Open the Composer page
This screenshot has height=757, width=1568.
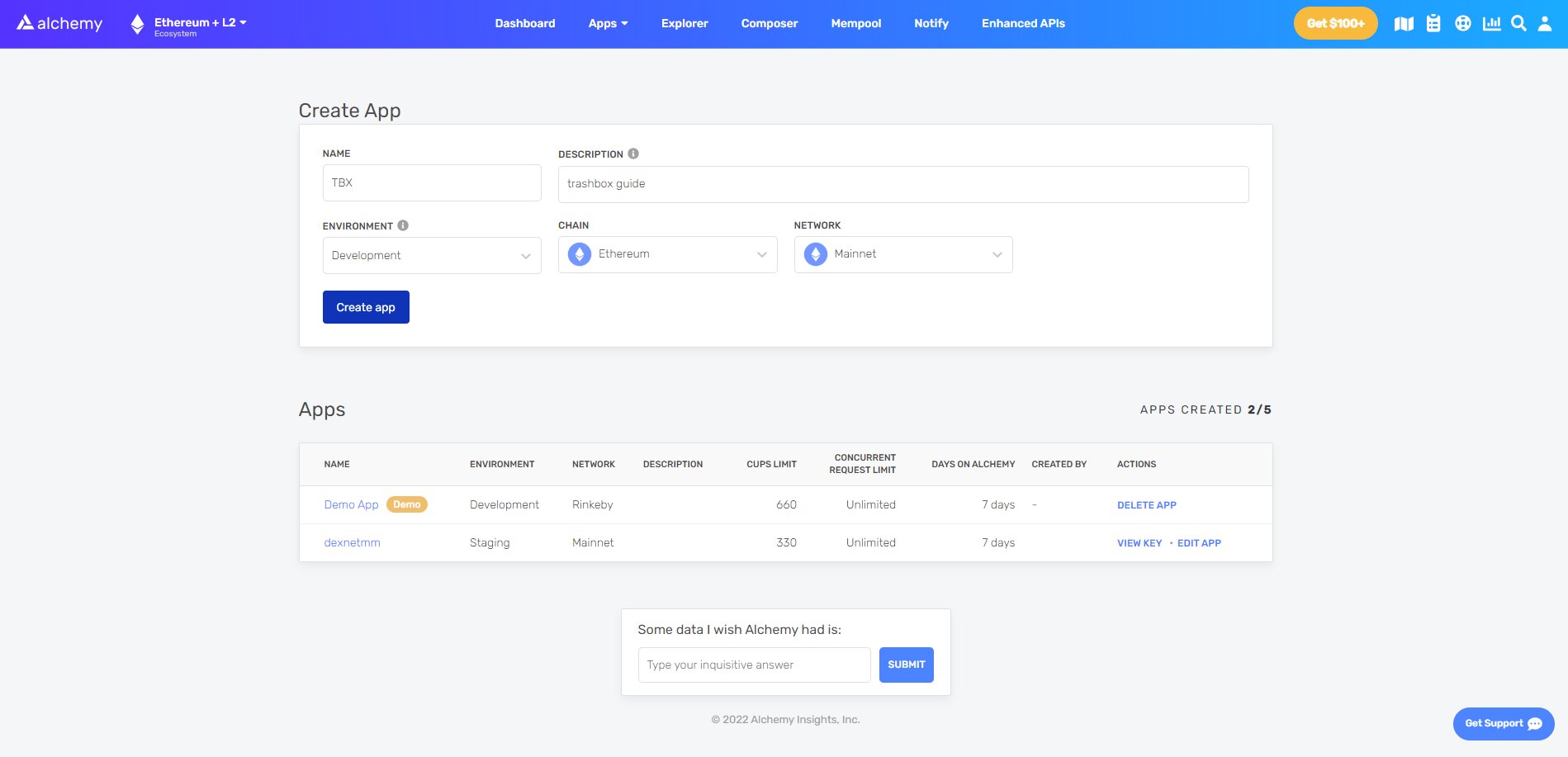click(x=770, y=23)
